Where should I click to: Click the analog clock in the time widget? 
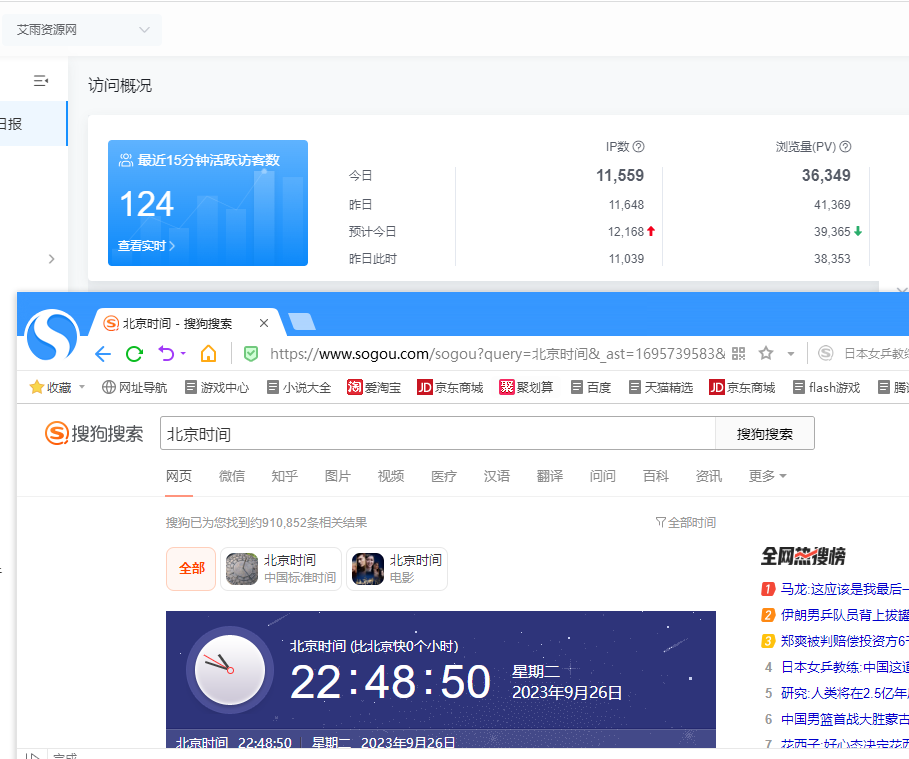point(230,670)
